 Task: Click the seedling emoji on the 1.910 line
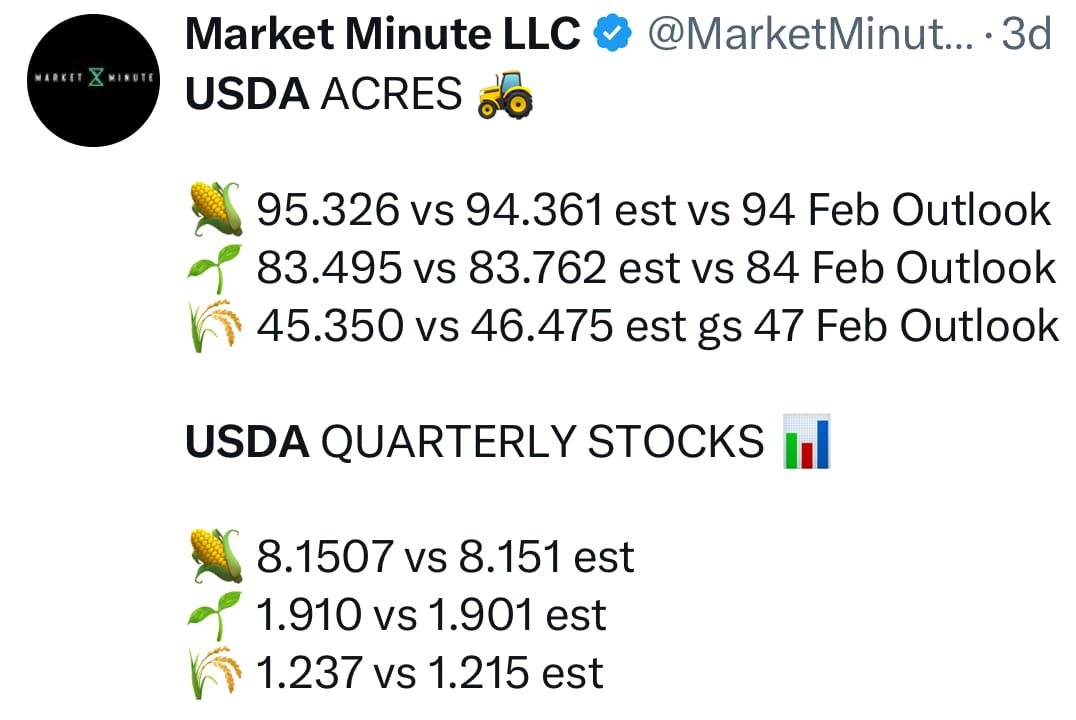tap(215, 615)
